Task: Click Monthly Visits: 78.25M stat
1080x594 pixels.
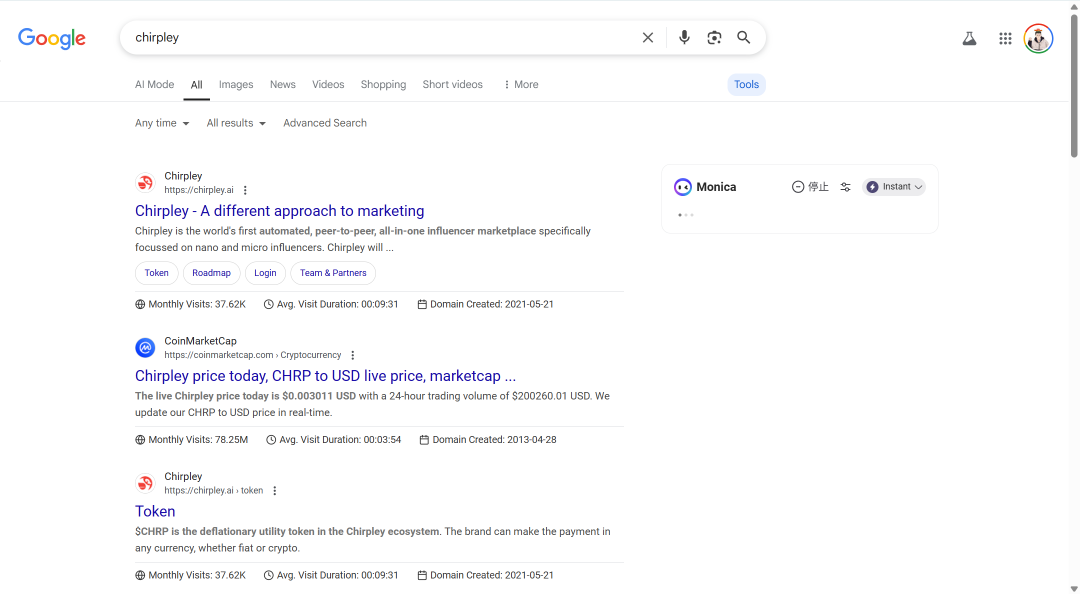Action: coord(191,440)
